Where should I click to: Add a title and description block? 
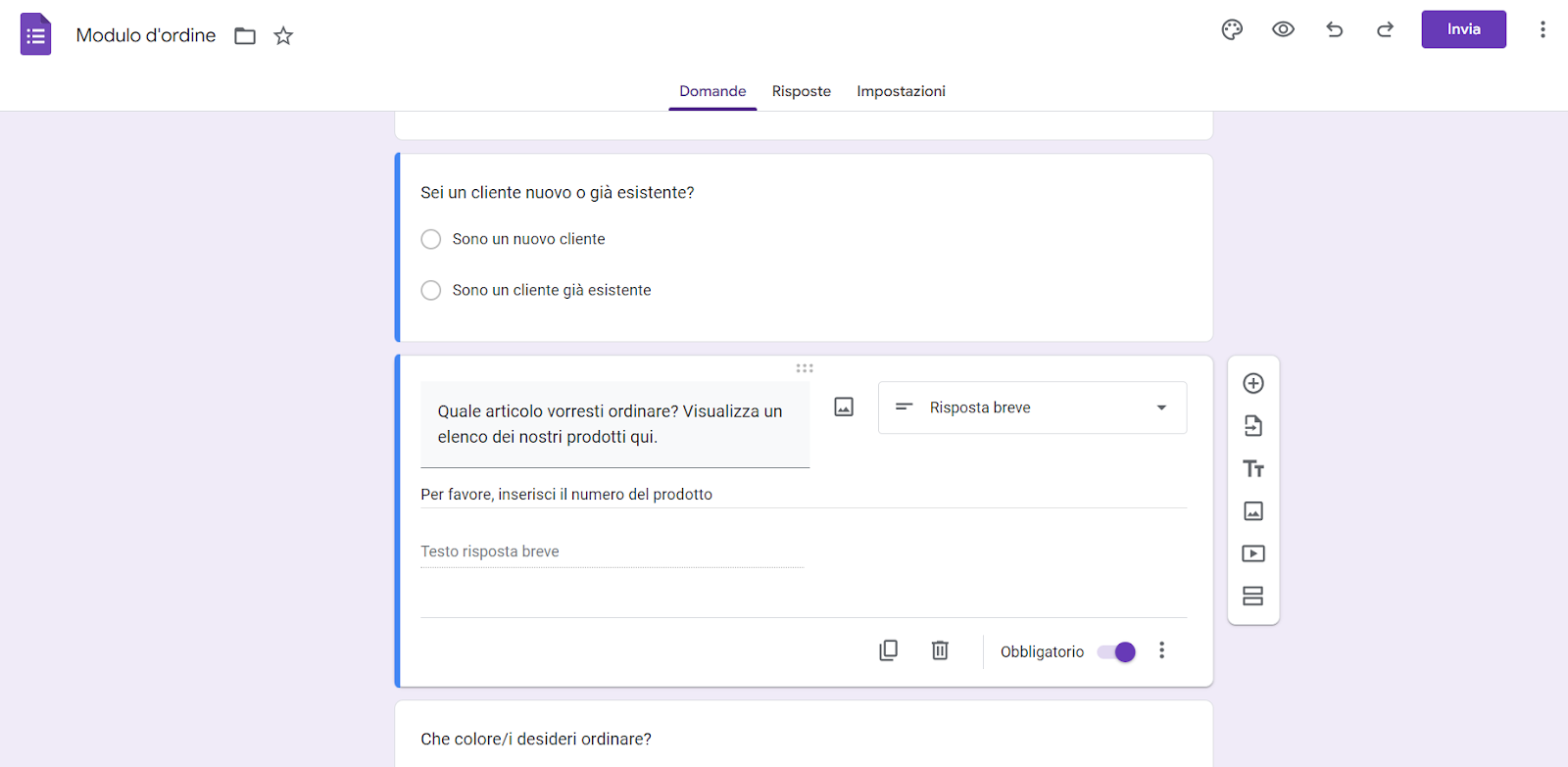[x=1252, y=469]
